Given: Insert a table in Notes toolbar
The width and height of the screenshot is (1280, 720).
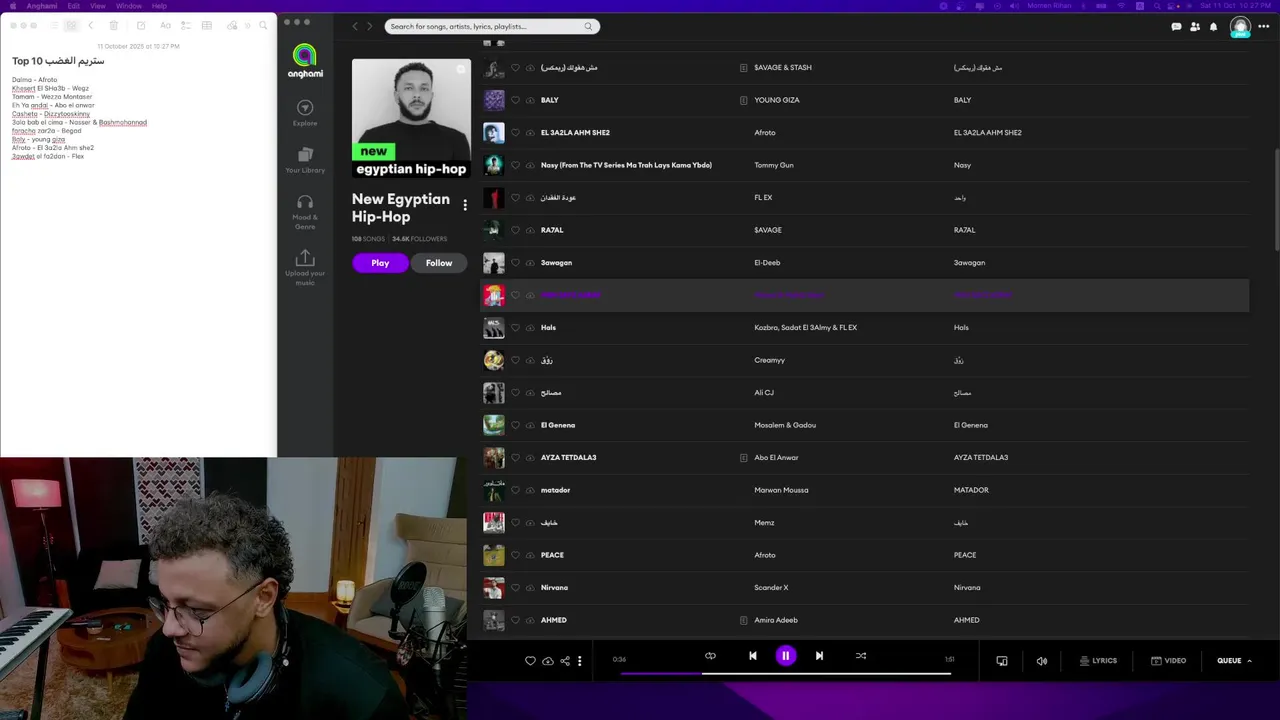Looking at the screenshot, I should pyautogui.click(x=206, y=25).
